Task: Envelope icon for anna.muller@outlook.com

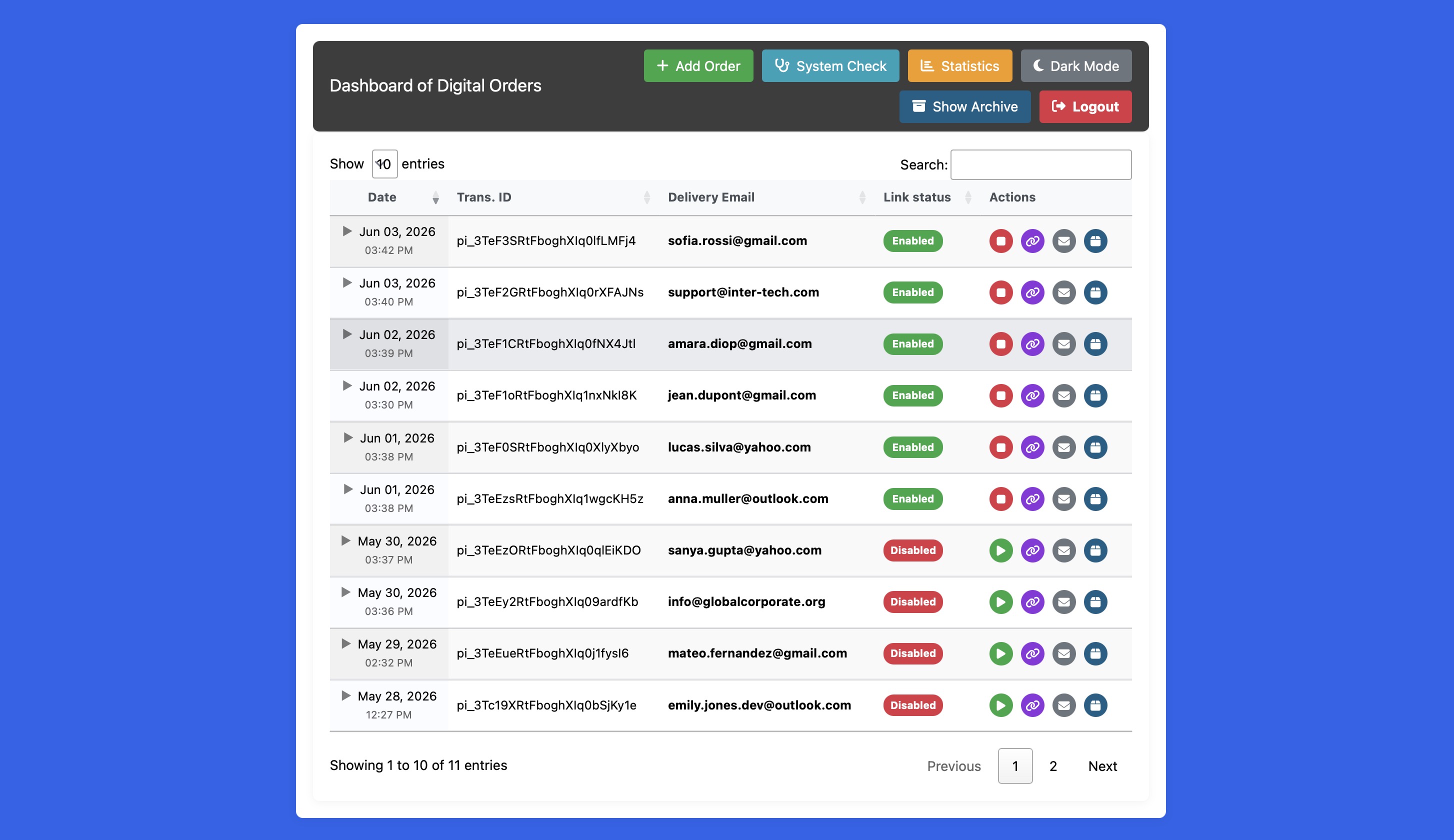Action: tap(1063, 498)
